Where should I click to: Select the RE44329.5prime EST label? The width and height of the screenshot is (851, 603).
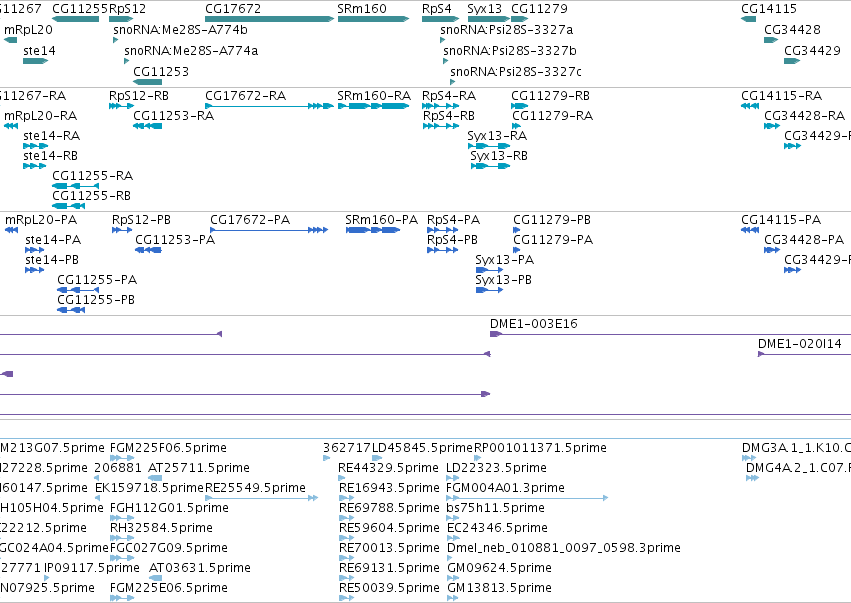point(389,468)
